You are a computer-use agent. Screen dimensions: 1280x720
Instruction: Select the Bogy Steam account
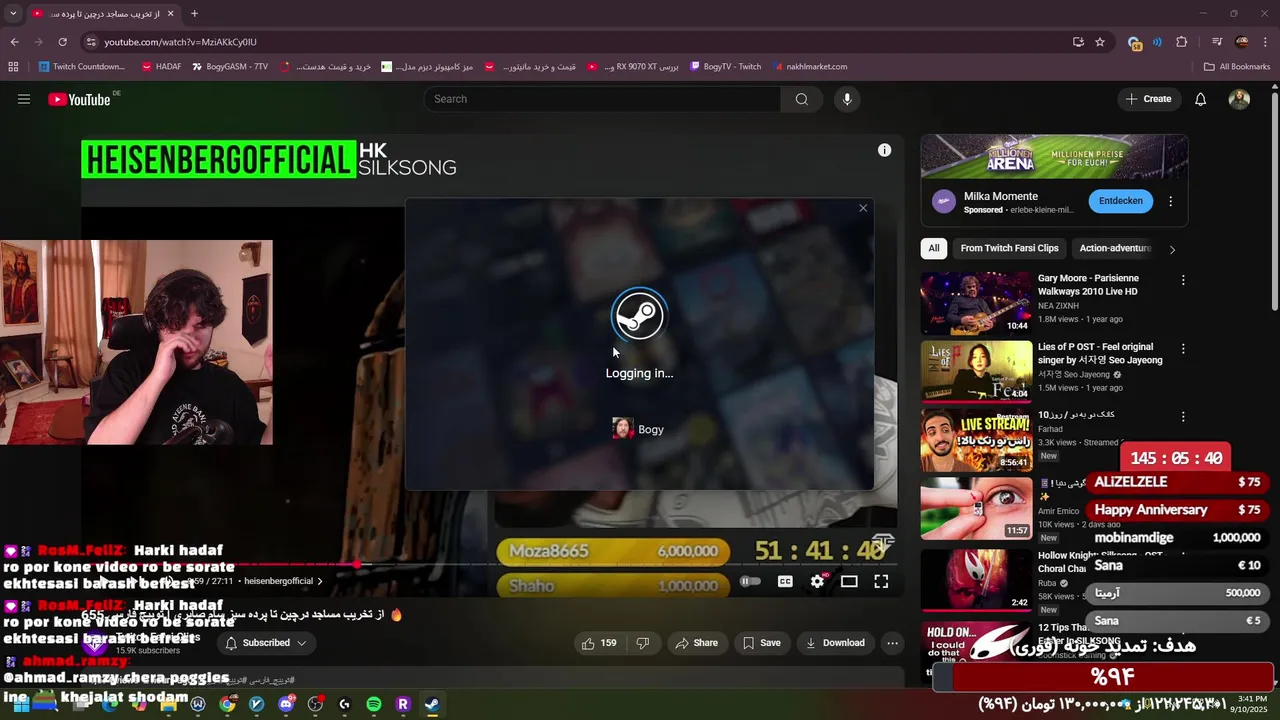tap(638, 429)
